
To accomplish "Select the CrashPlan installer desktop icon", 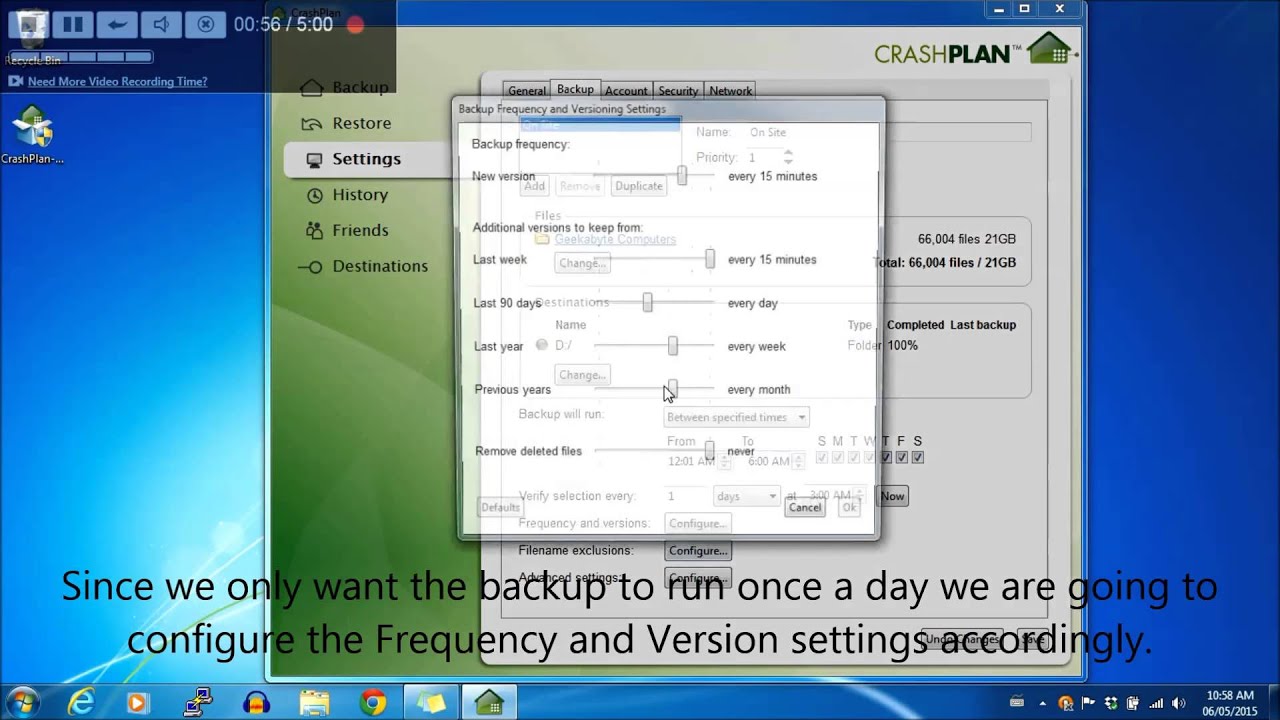I will point(32,135).
